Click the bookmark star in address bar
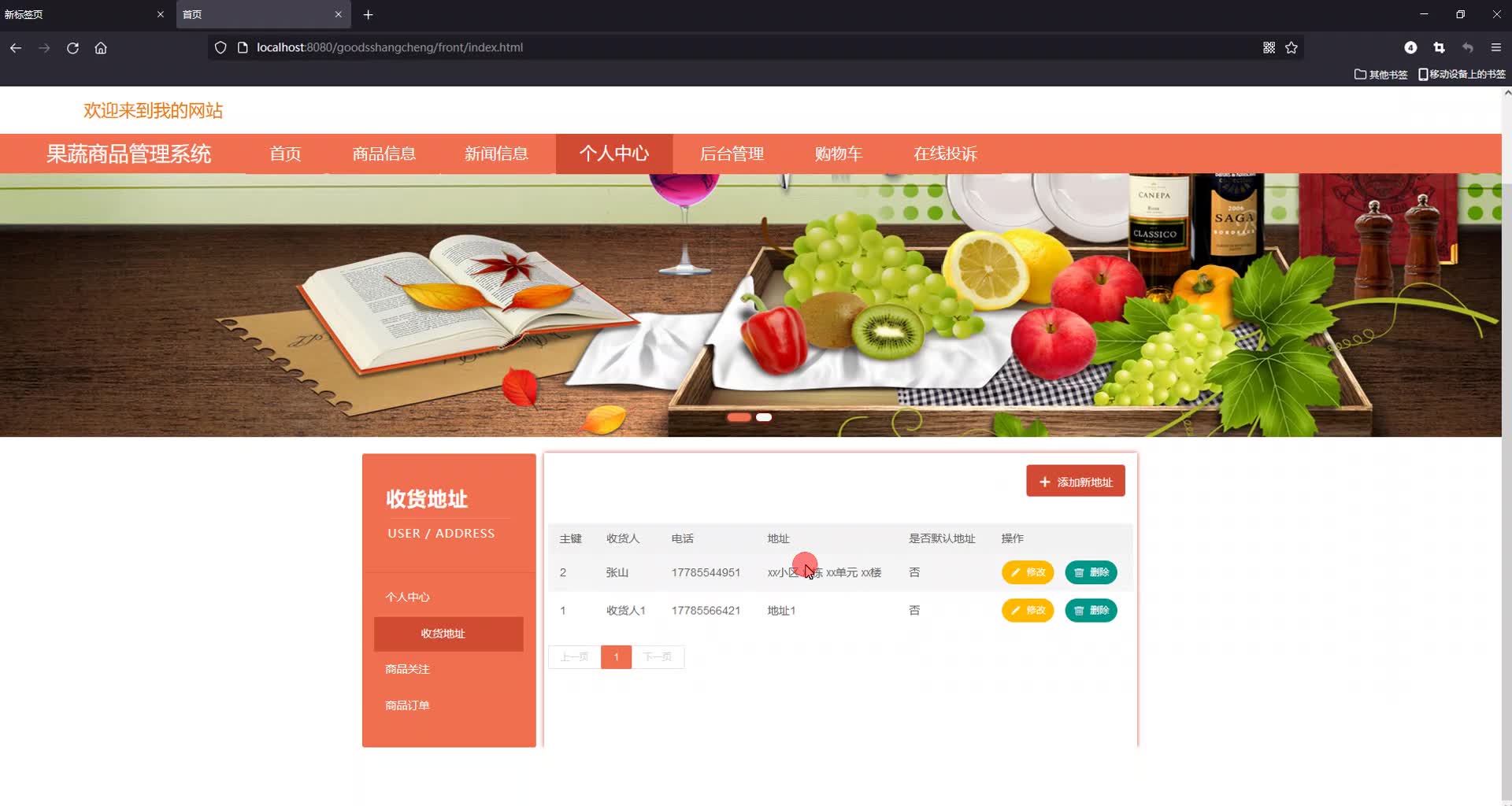Screen dimensions: 1512x806 coord(1291,47)
